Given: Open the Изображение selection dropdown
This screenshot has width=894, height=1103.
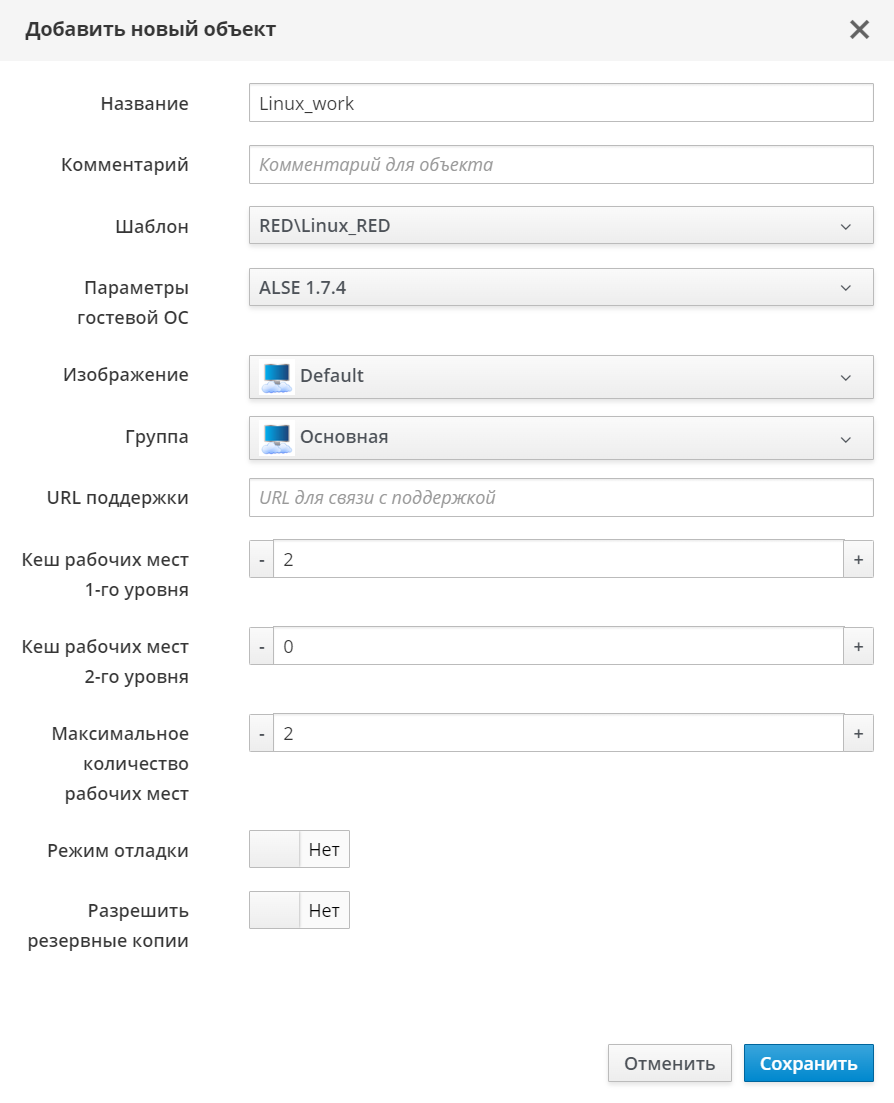Looking at the screenshot, I should coord(561,377).
